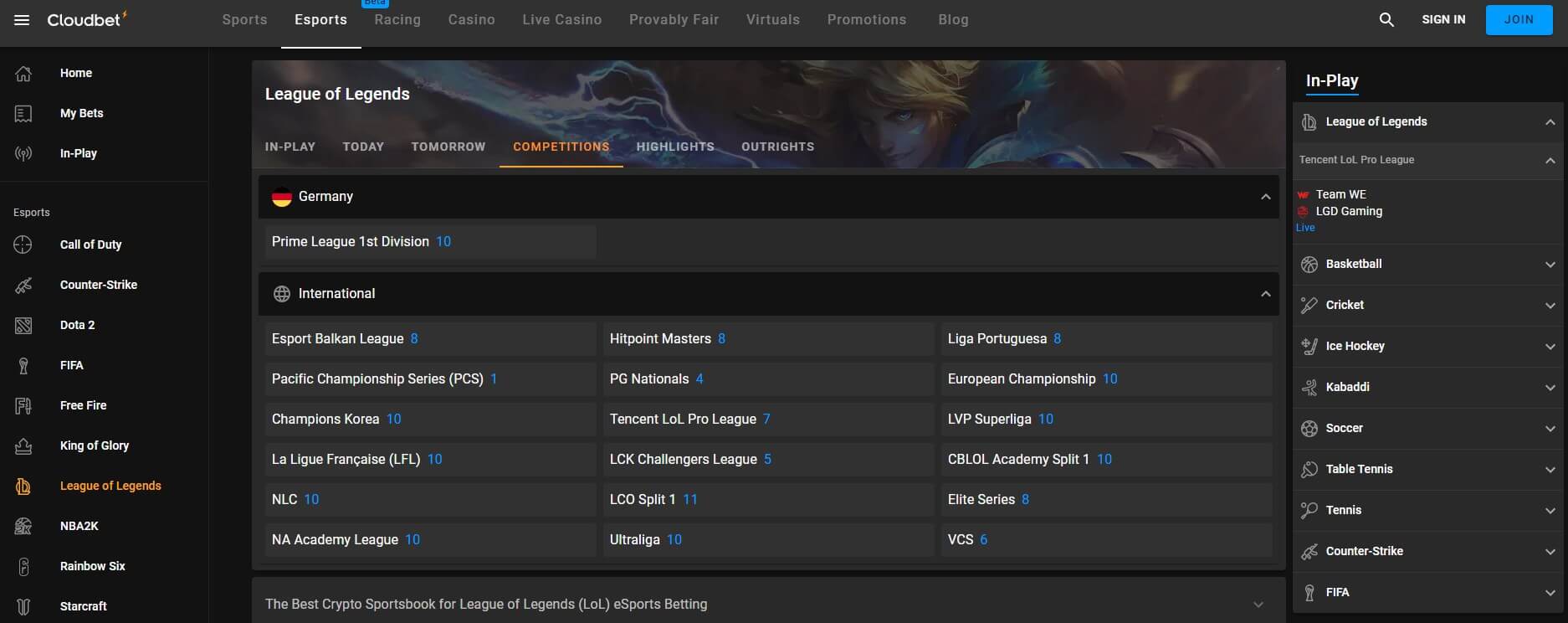Click the Free Fire icon in the sidebar

tap(23, 405)
